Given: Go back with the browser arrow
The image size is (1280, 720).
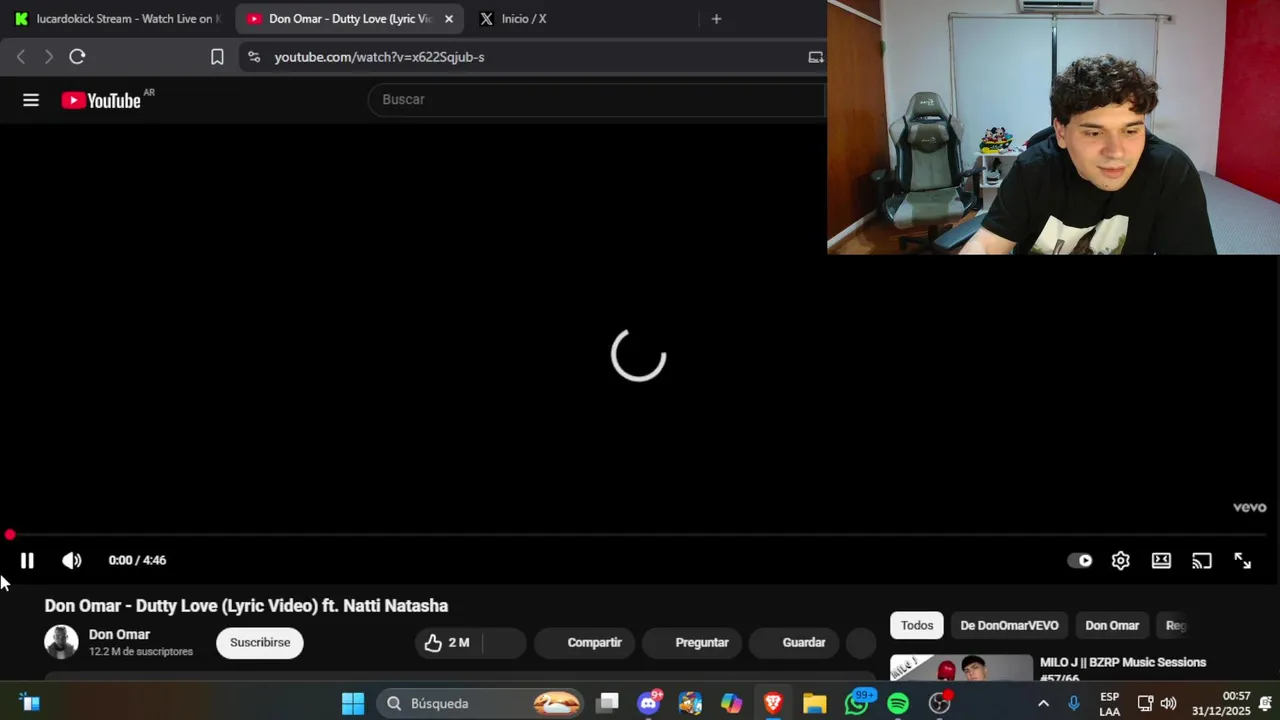Looking at the screenshot, I should click(21, 57).
